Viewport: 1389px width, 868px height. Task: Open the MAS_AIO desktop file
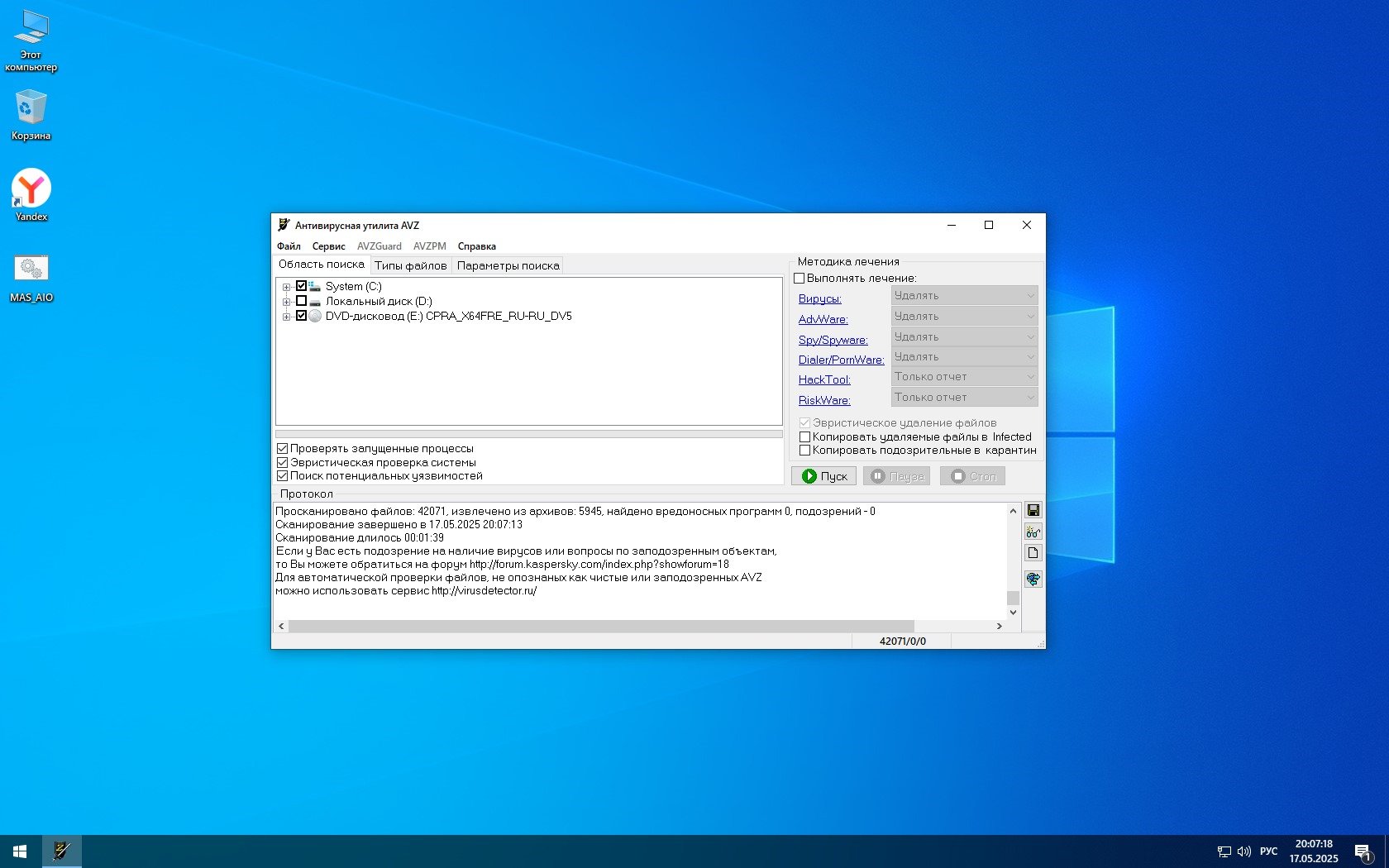(x=31, y=269)
